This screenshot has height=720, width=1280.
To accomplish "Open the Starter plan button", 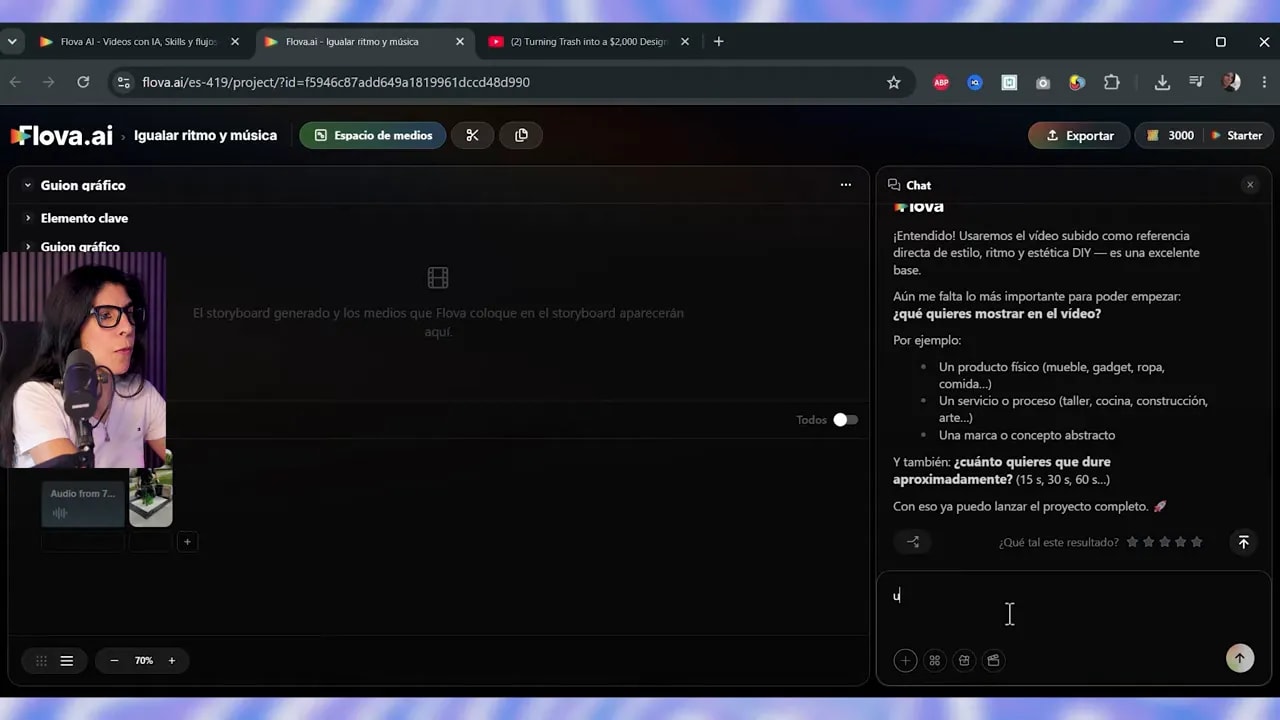I will pyautogui.click(x=1236, y=136).
